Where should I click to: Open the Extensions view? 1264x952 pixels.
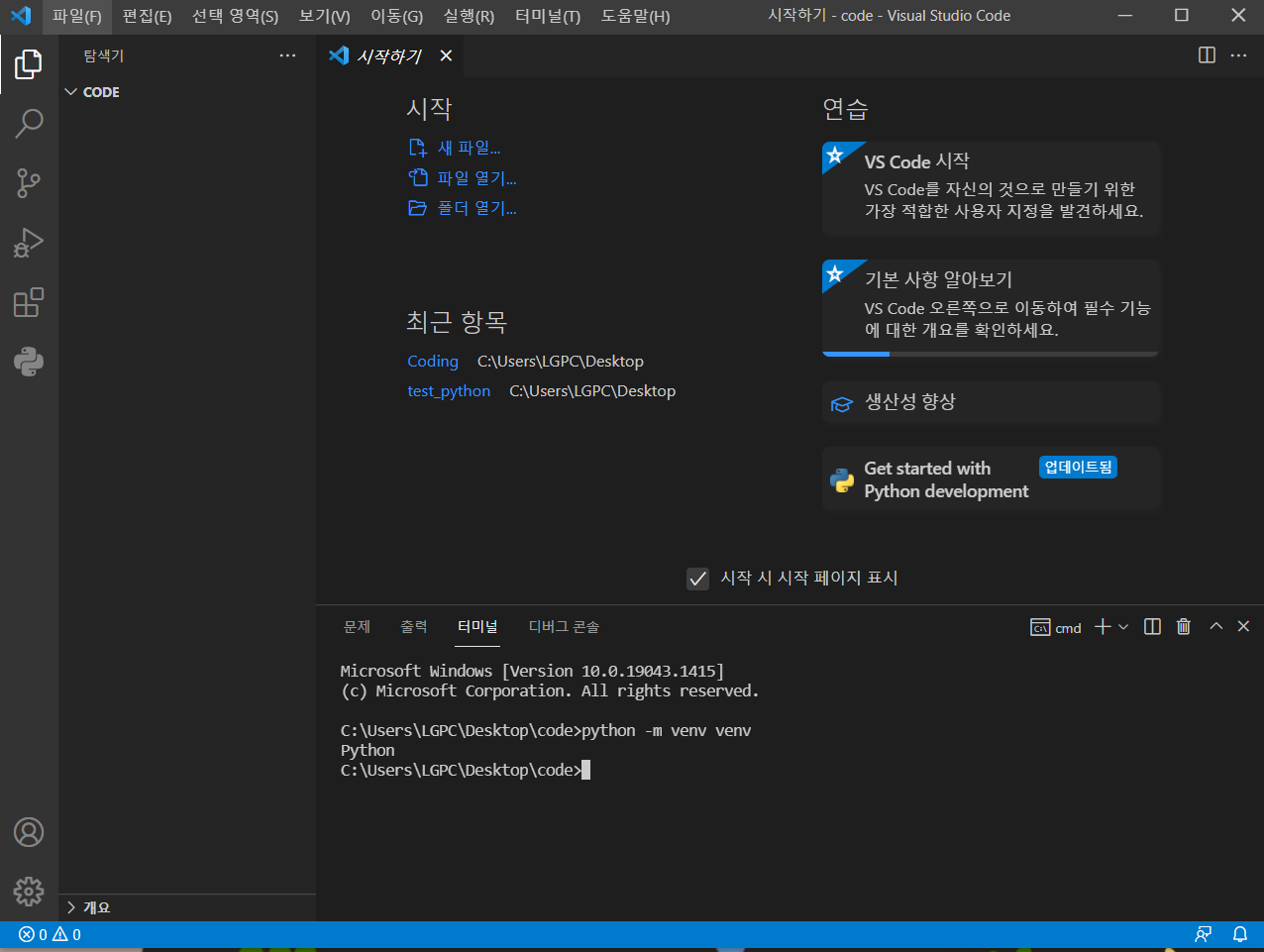(29, 302)
